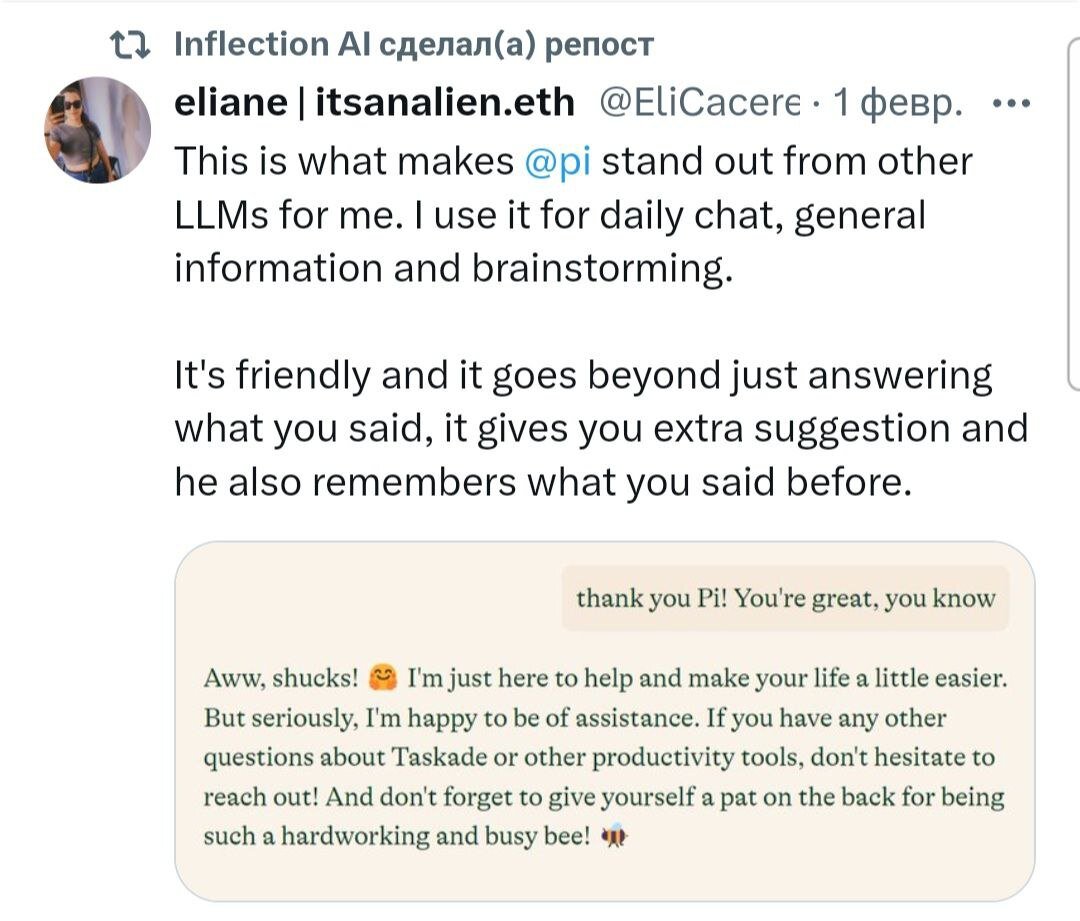Click display name "eliane | itsanalien.eth"

375,102
